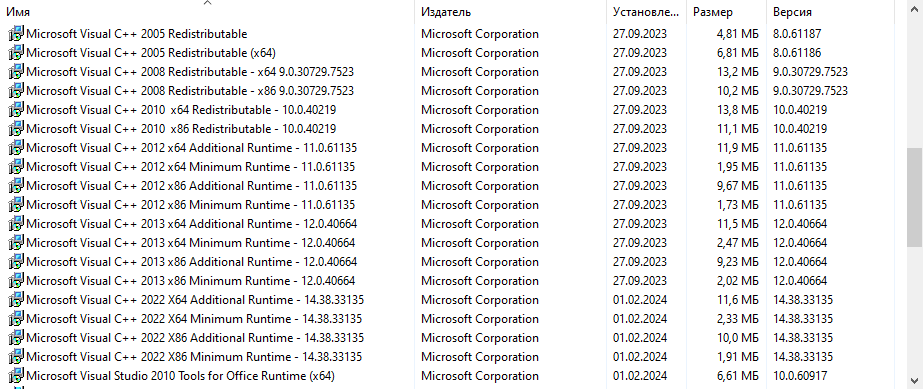Select Visual C++ 2022 X86 Additional Runtime row
This screenshot has height=389, width=923.
[447, 338]
